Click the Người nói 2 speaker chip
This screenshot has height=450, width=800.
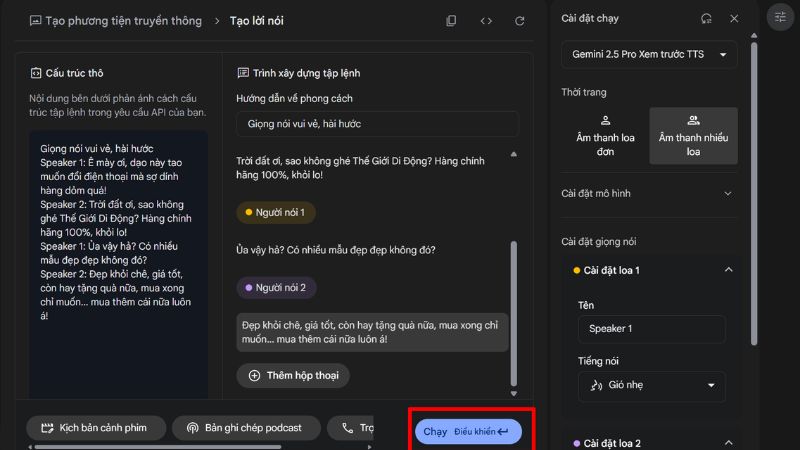pyautogui.click(x=276, y=288)
